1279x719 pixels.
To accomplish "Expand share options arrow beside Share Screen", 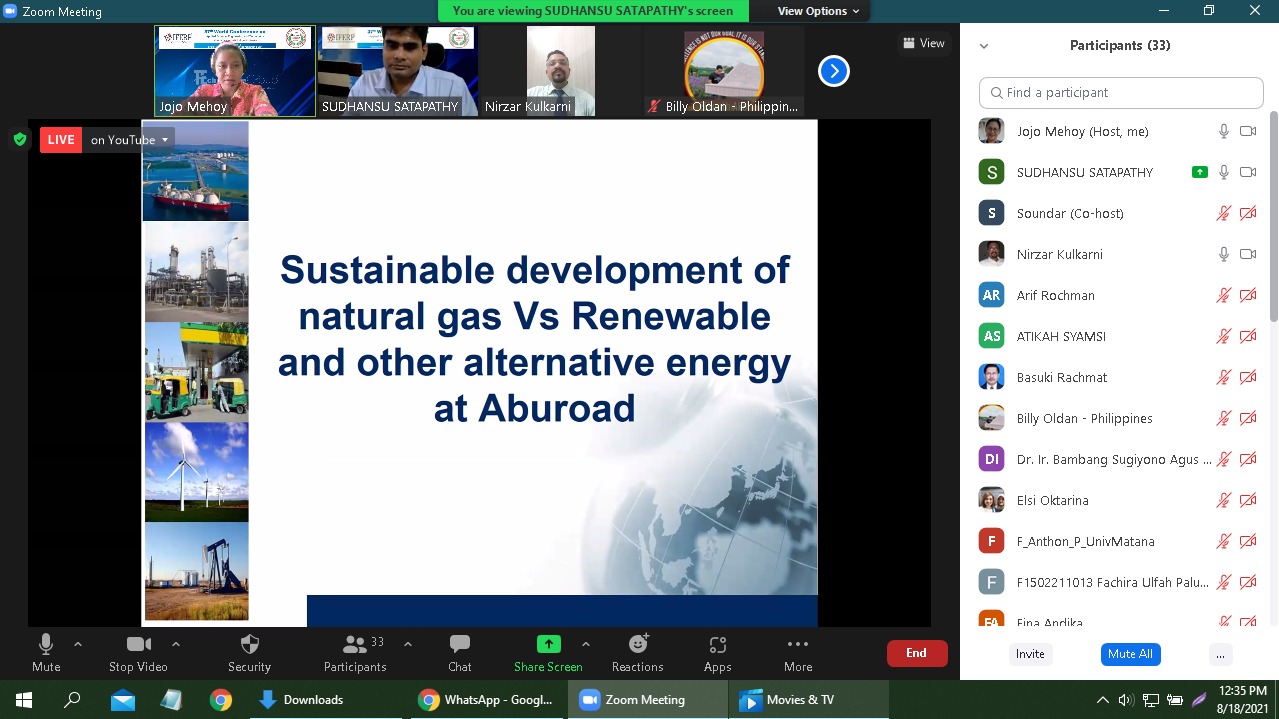I will (586, 644).
